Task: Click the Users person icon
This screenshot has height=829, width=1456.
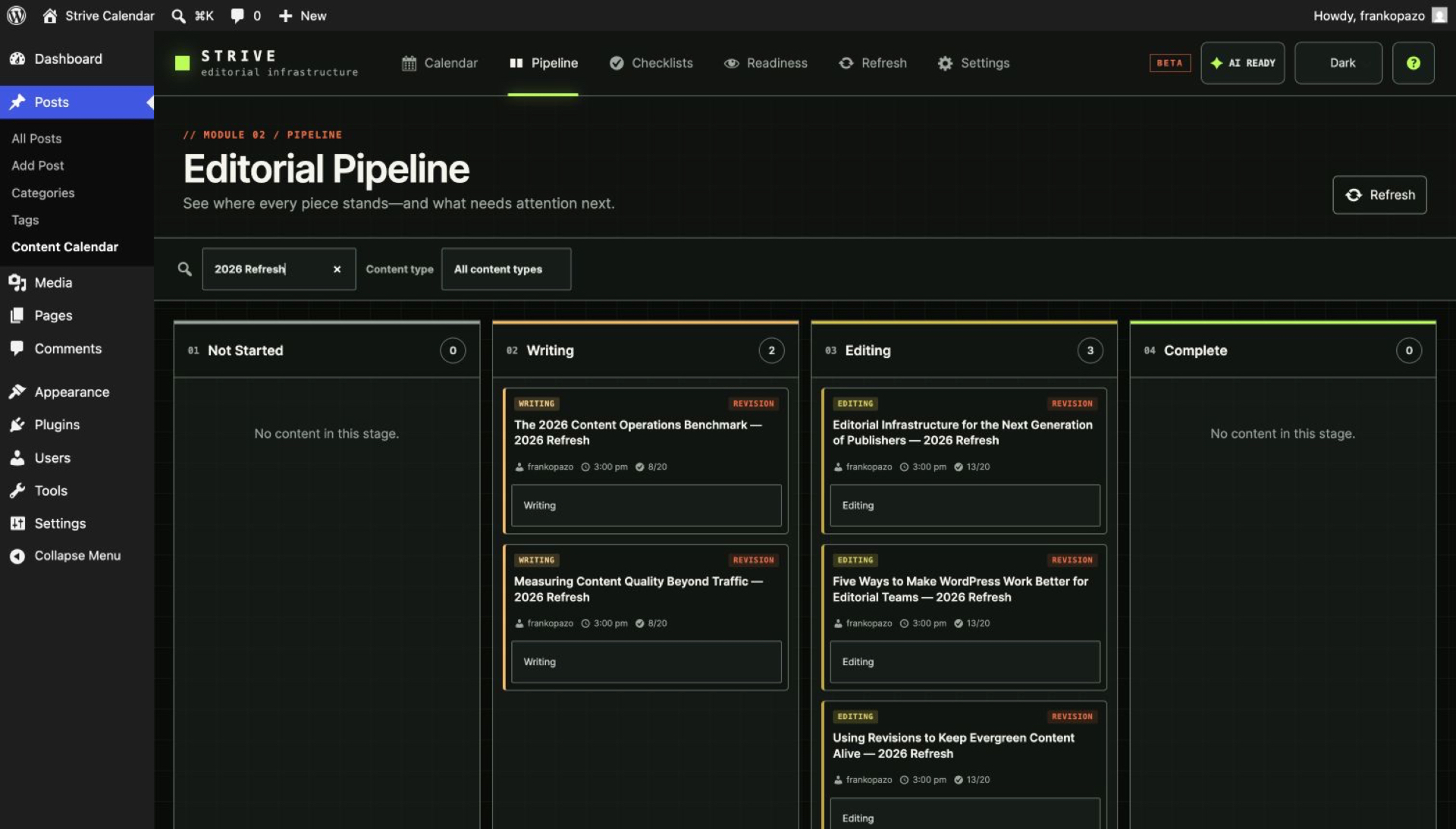Action: 17,457
